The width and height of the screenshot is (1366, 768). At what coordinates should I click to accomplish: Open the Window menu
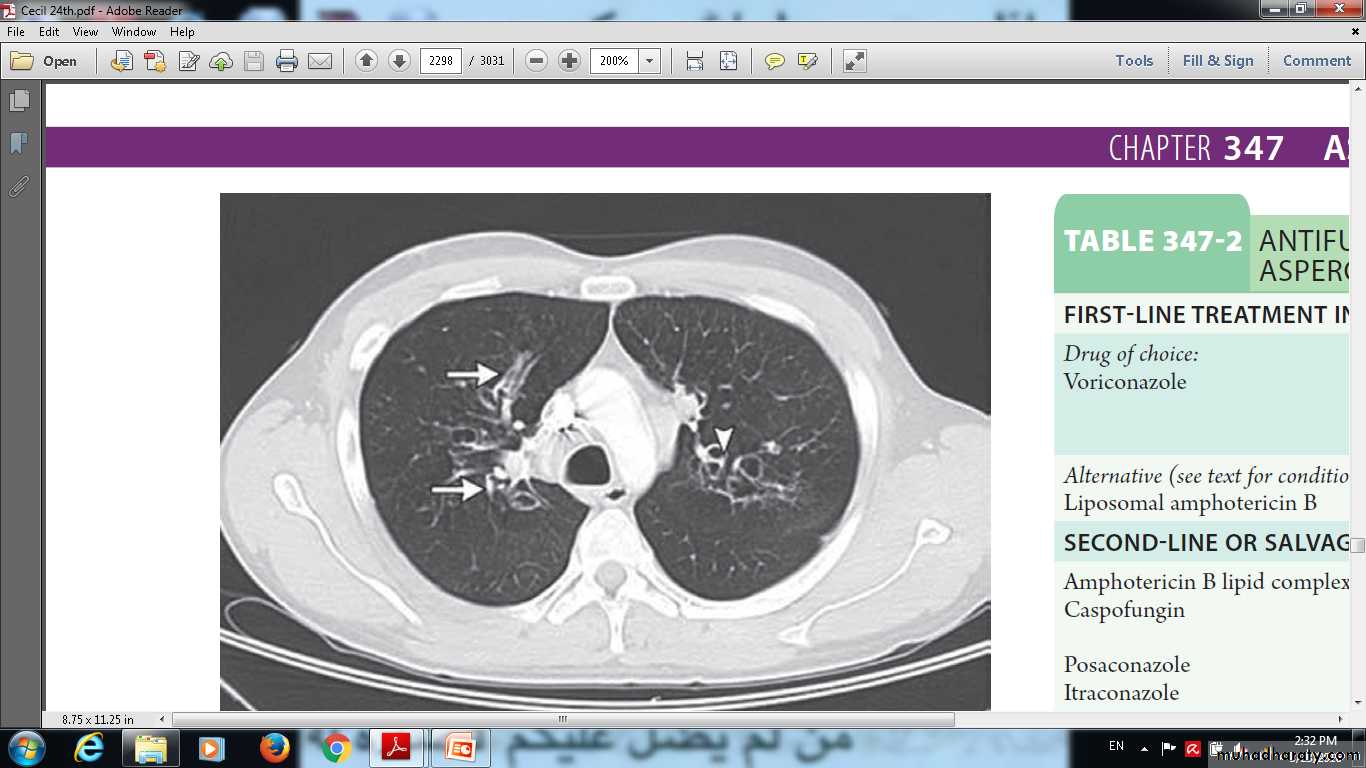click(134, 32)
